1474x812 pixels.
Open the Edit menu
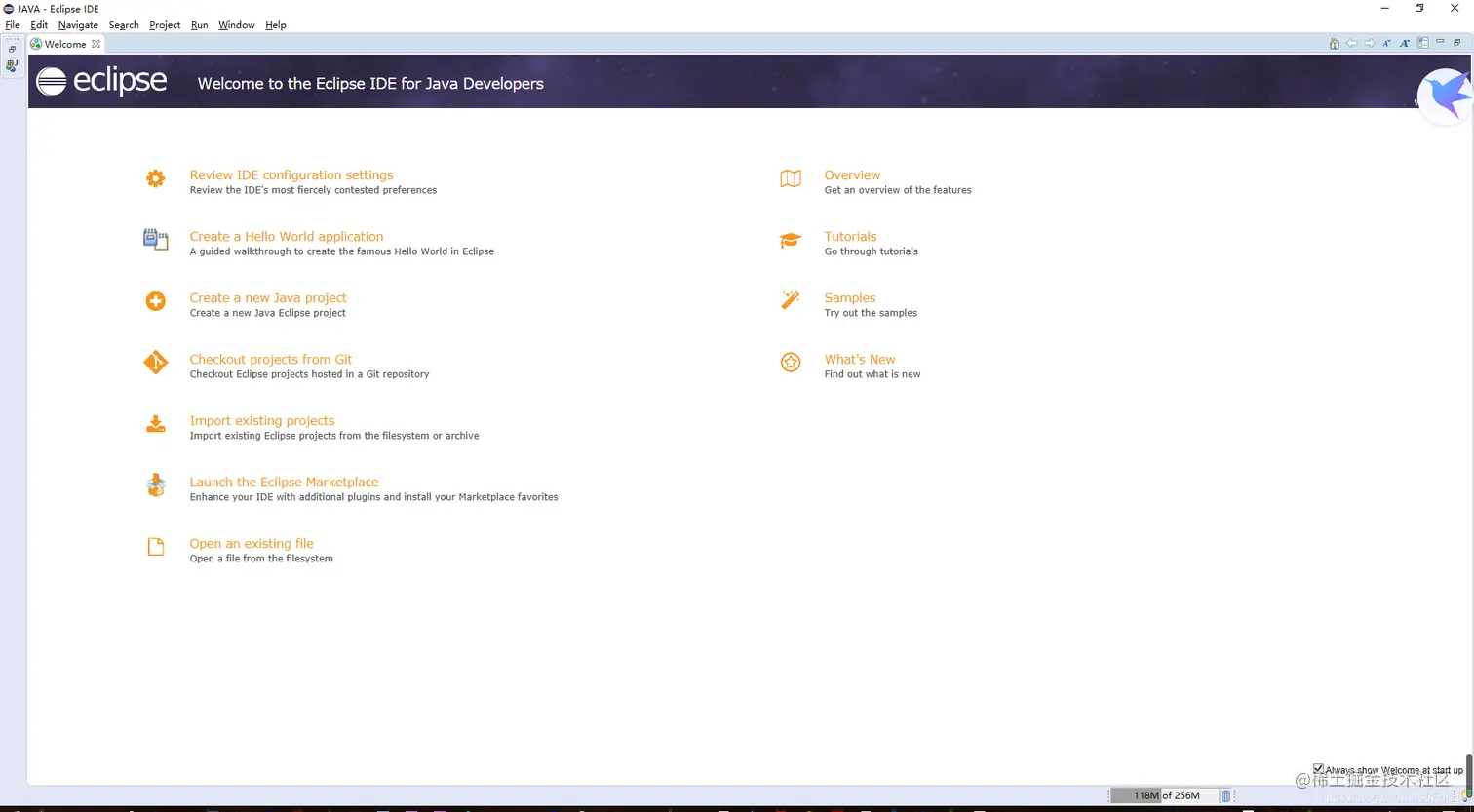tap(39, 25)
